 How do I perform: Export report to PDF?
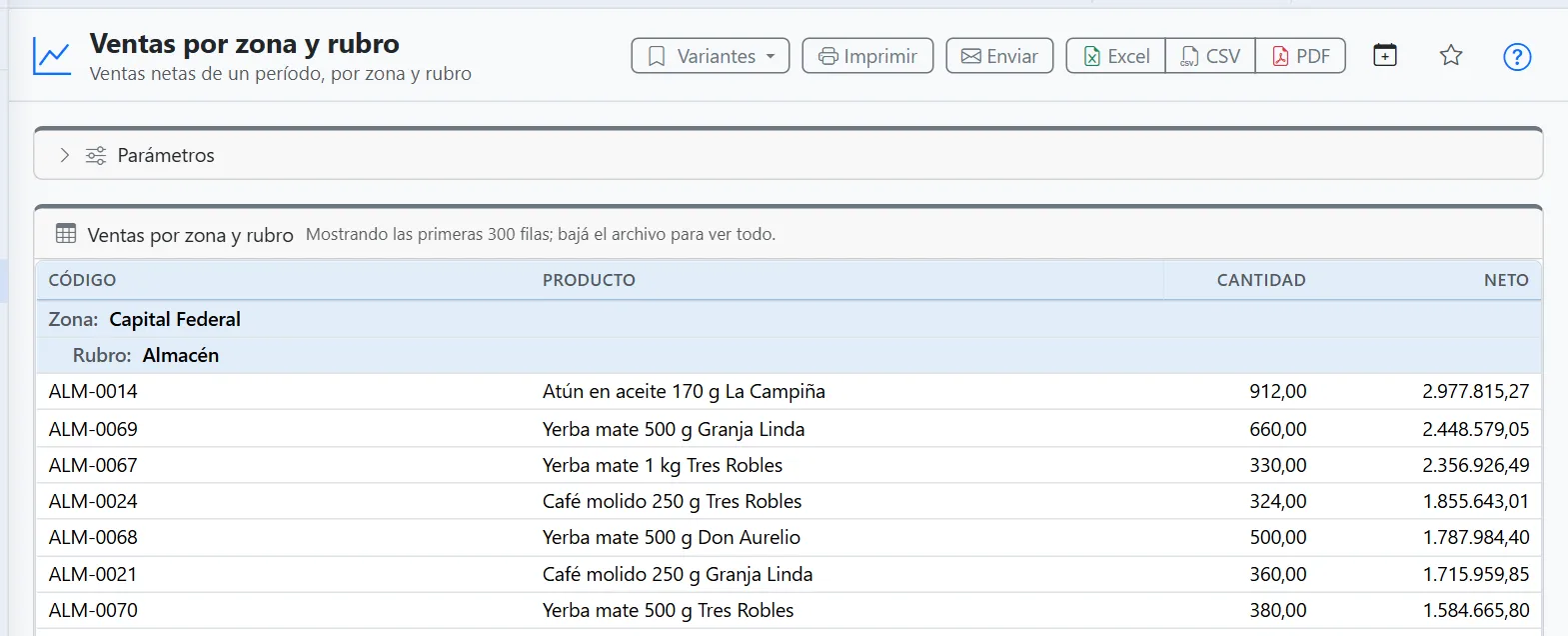pos(1300,56)
